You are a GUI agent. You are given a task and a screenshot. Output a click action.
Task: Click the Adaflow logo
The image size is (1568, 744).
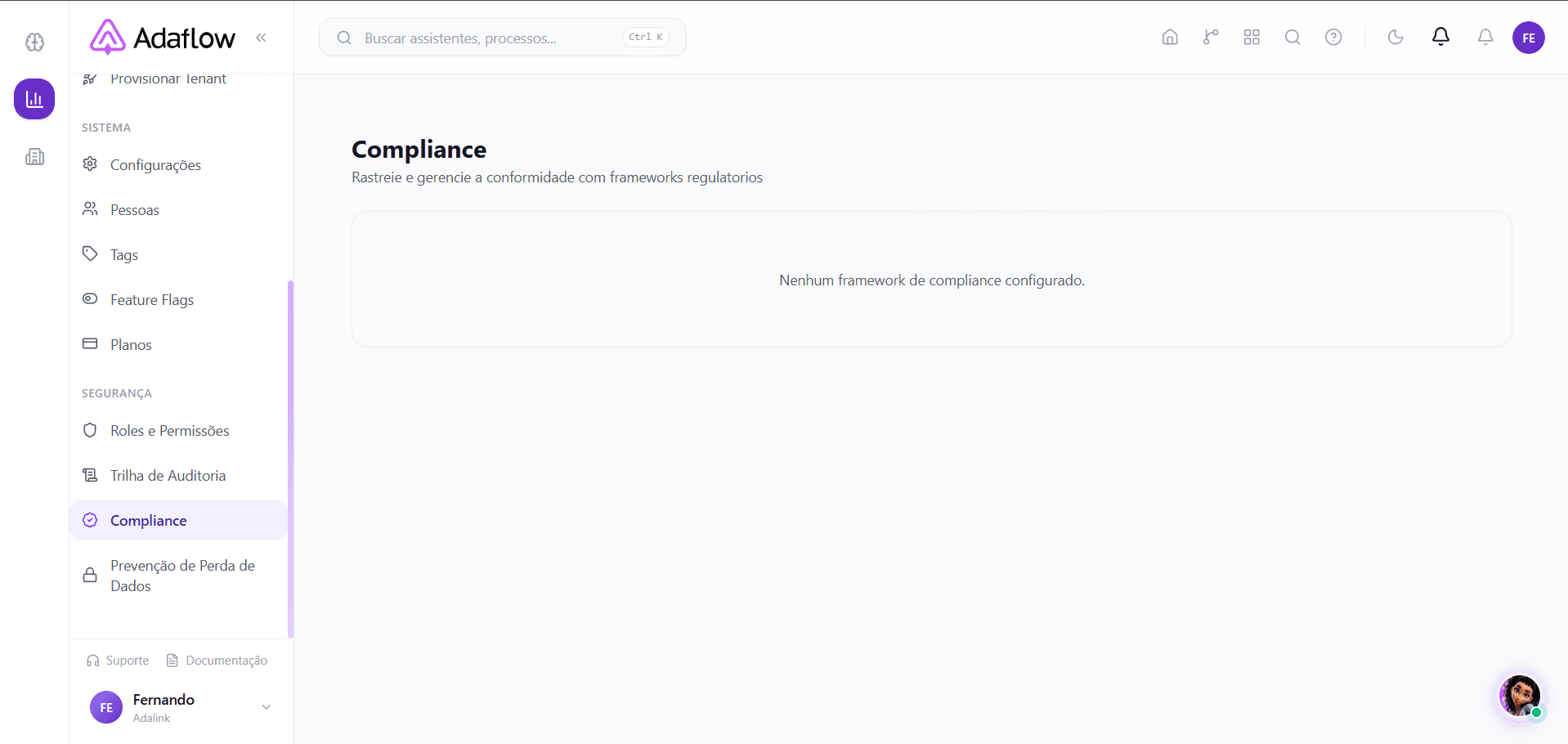point(163,38)
